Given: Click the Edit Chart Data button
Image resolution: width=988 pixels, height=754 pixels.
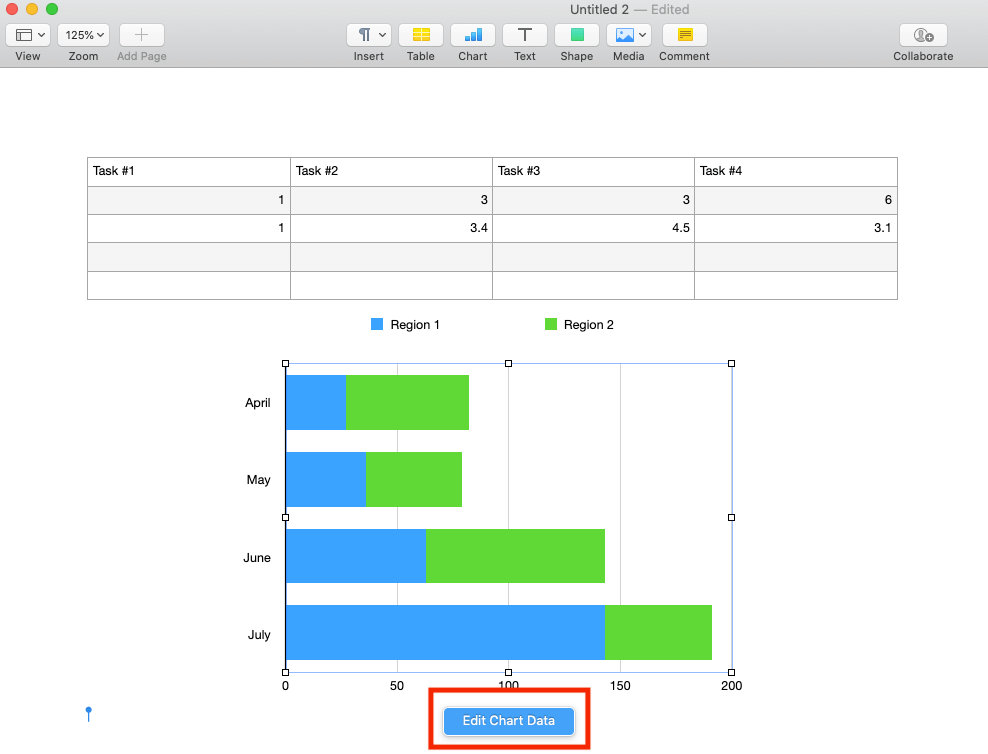Looking at the screenshot, I should click(x=508, y=721).
